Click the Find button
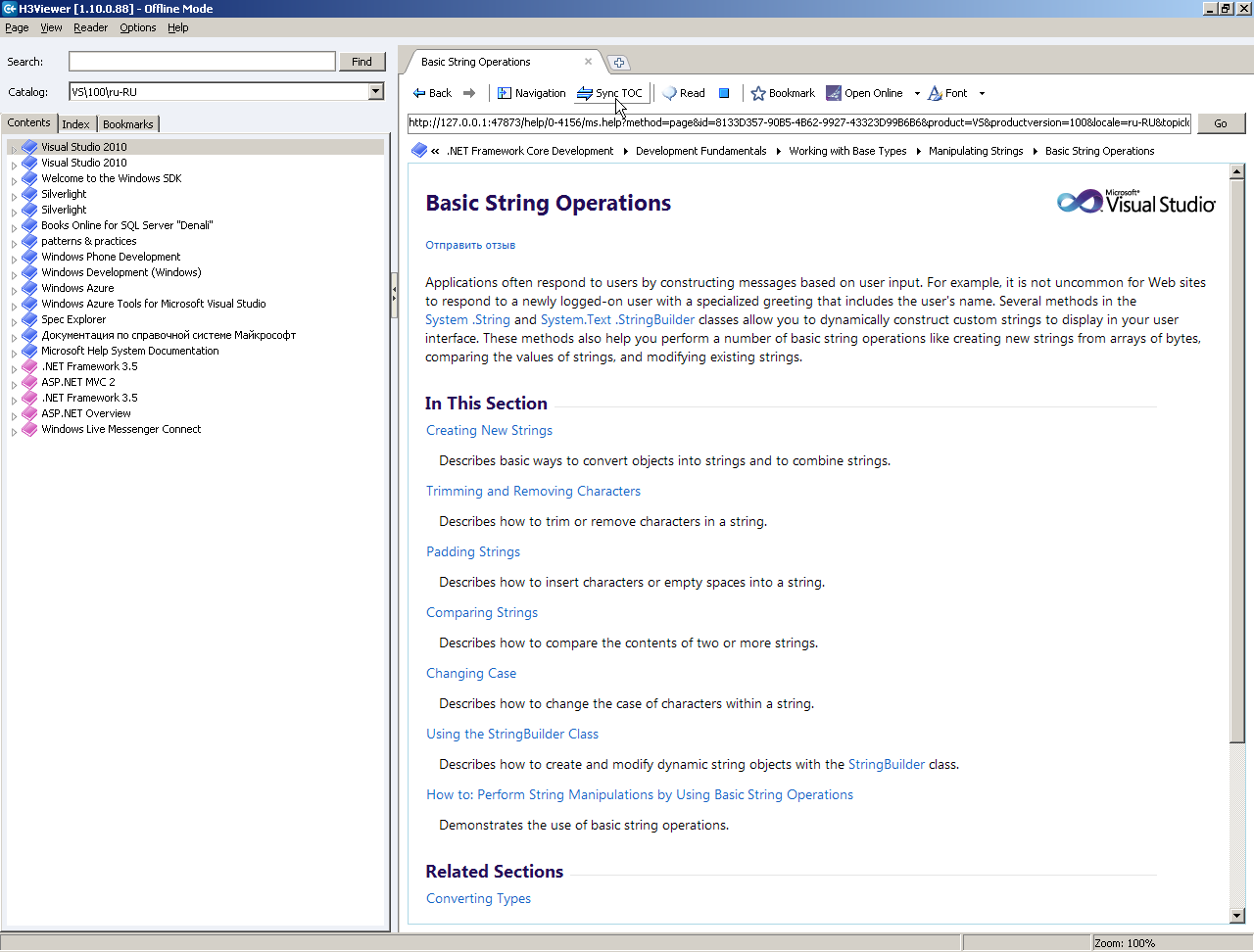The width and height of the screenshot is (1254, 952). (362, 62)
